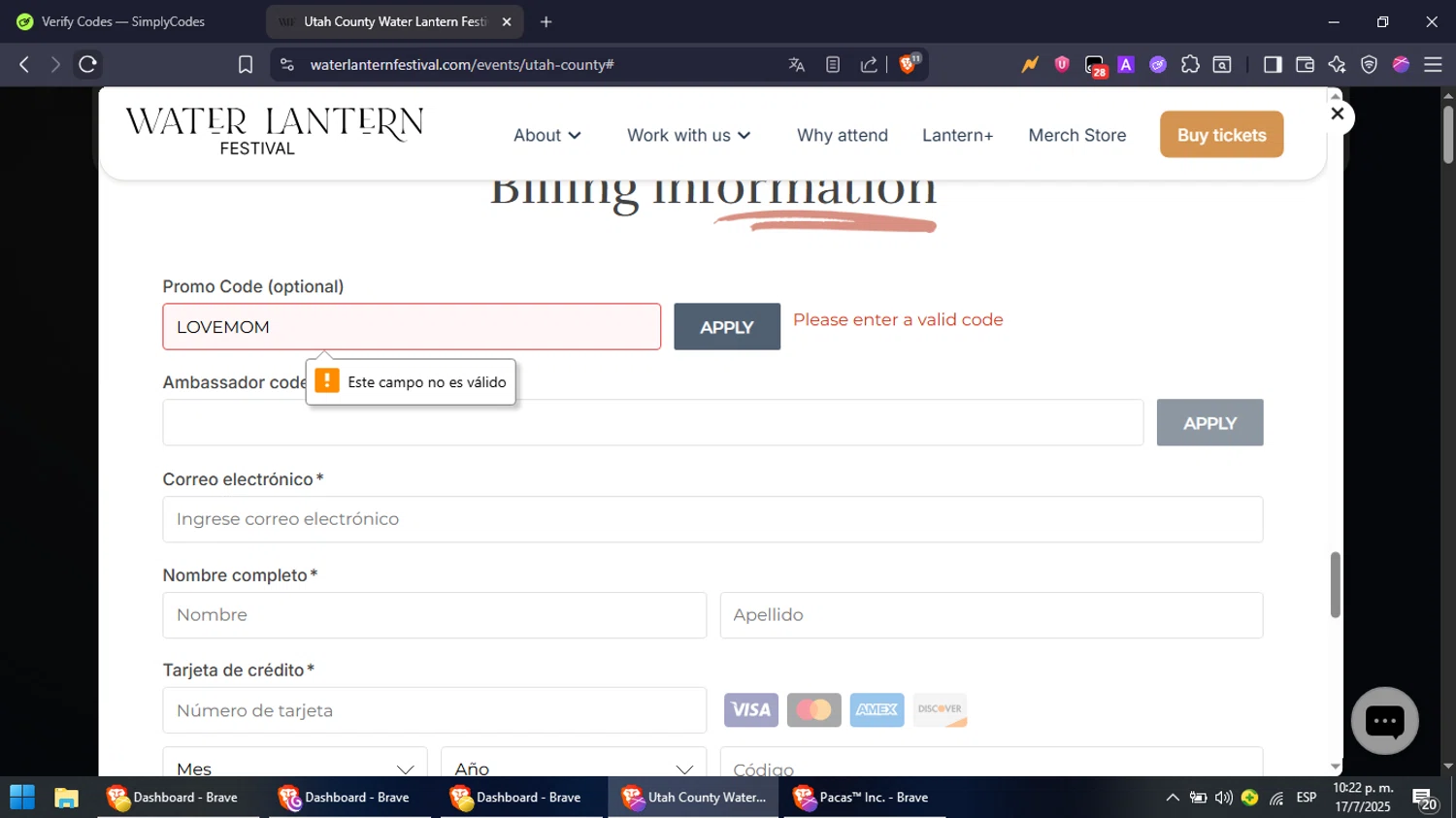Image resolution: width=1456 pixels, height=818 pixels.
Task: Click the browser forward arrow
Action: [x=55, y=65]
